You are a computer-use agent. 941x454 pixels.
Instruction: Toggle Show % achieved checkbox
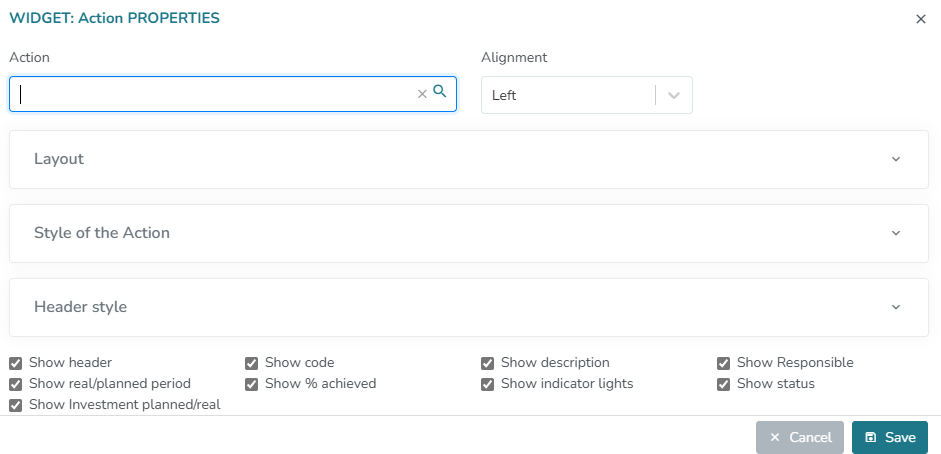[x=252, y=384]
